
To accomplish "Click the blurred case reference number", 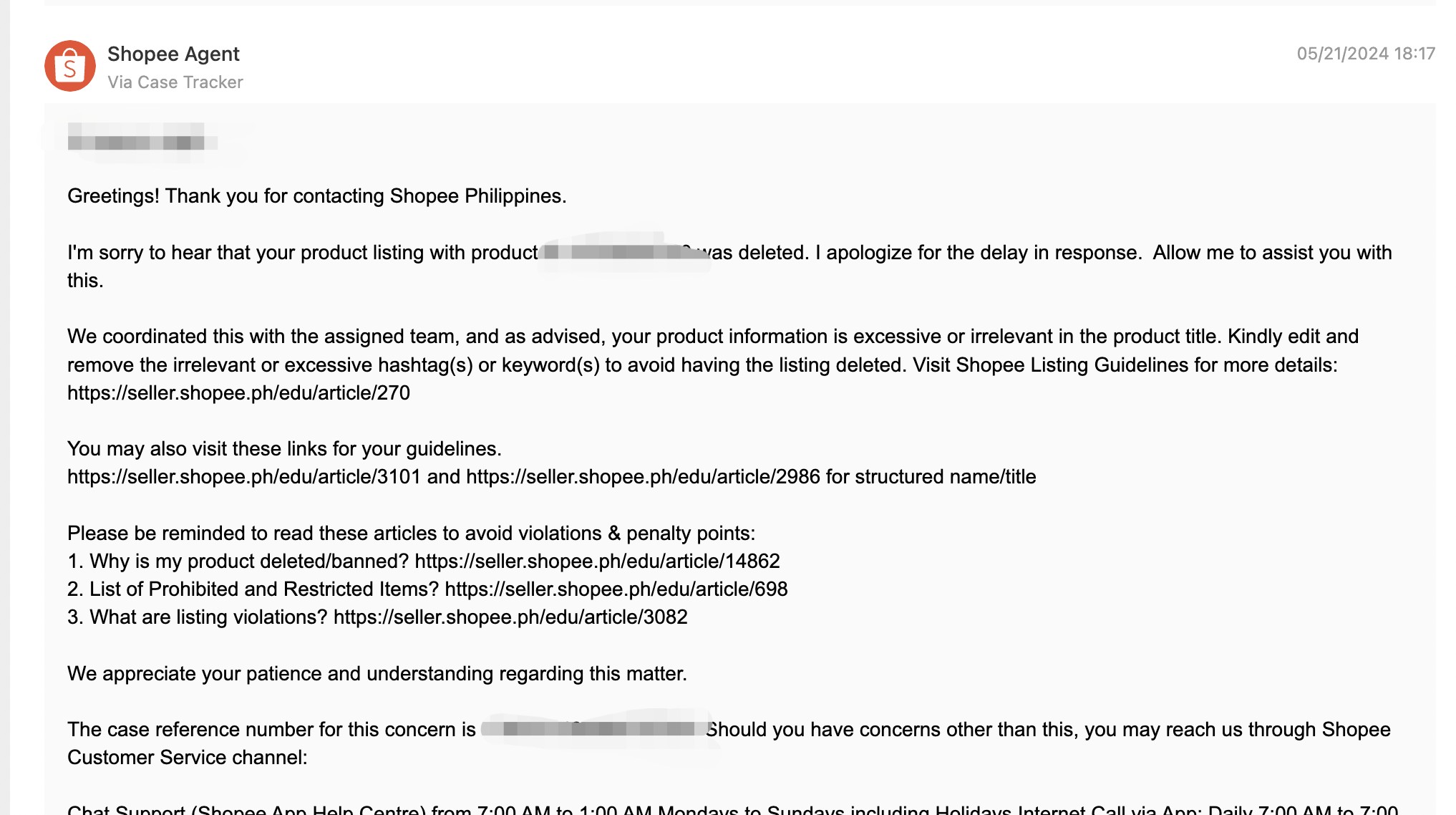I will point(594,729).
